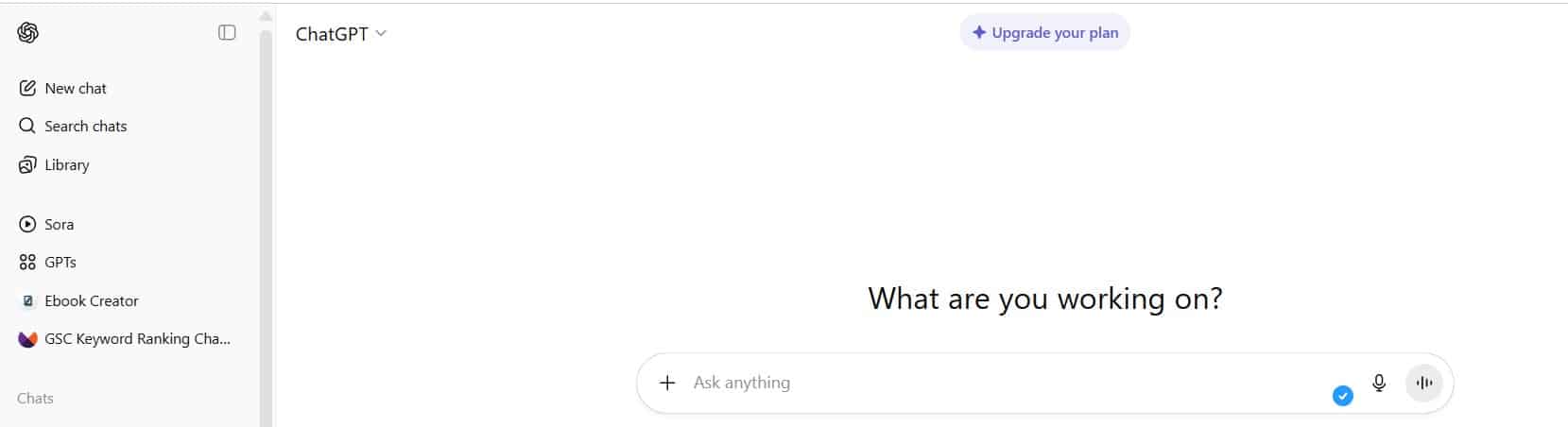Click into the Ask anything field
The width and height of the screenshot is (1568, 427).
(x=1002, y=383)
